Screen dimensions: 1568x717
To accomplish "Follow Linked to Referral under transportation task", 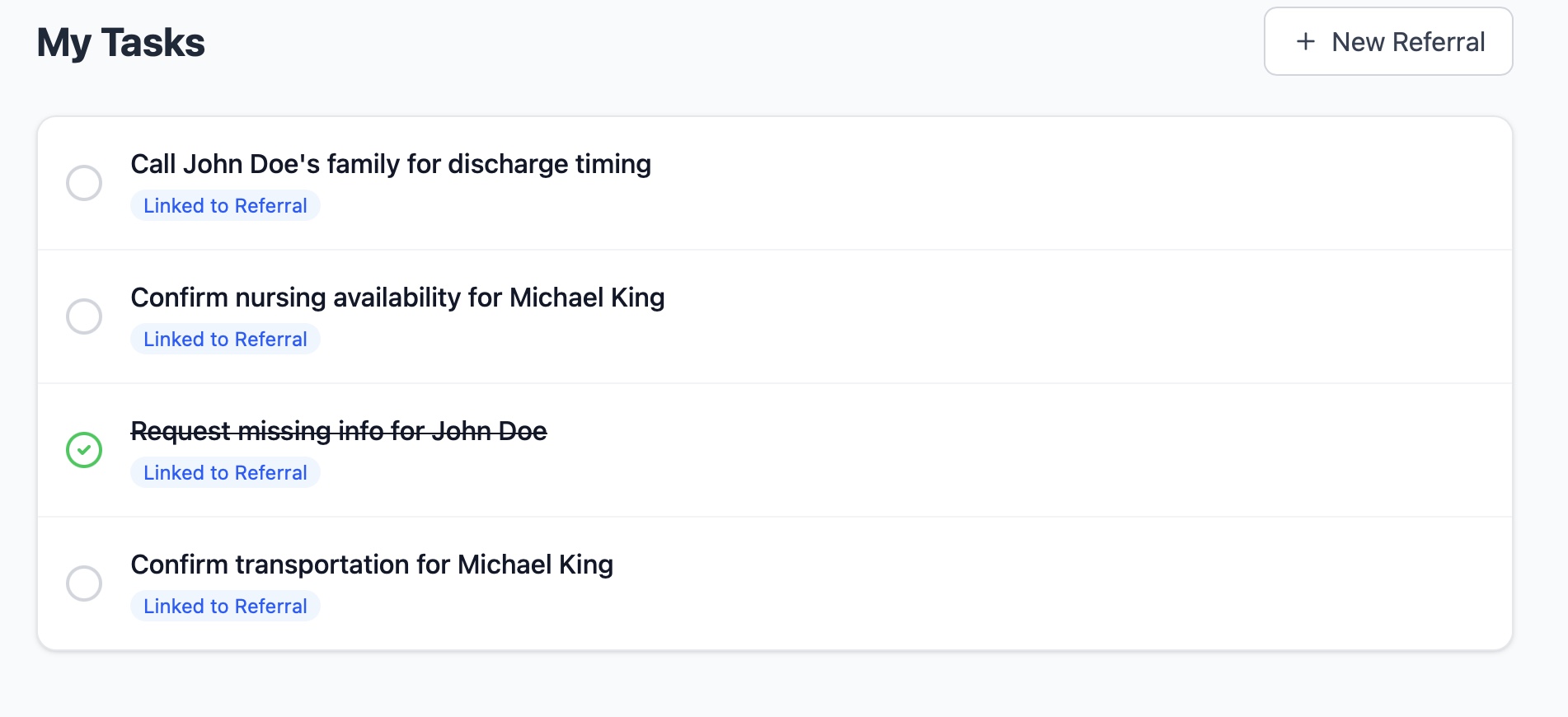I will point(225,607).
